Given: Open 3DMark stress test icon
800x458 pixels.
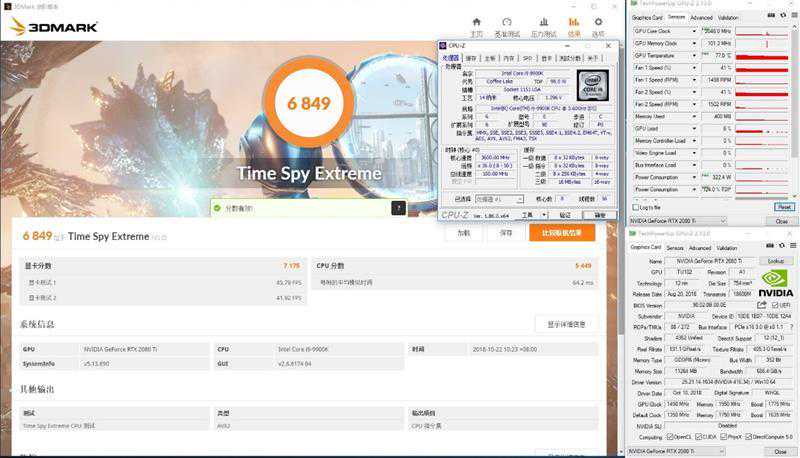Looking at the screenshot, I should (x=542, y=22).
